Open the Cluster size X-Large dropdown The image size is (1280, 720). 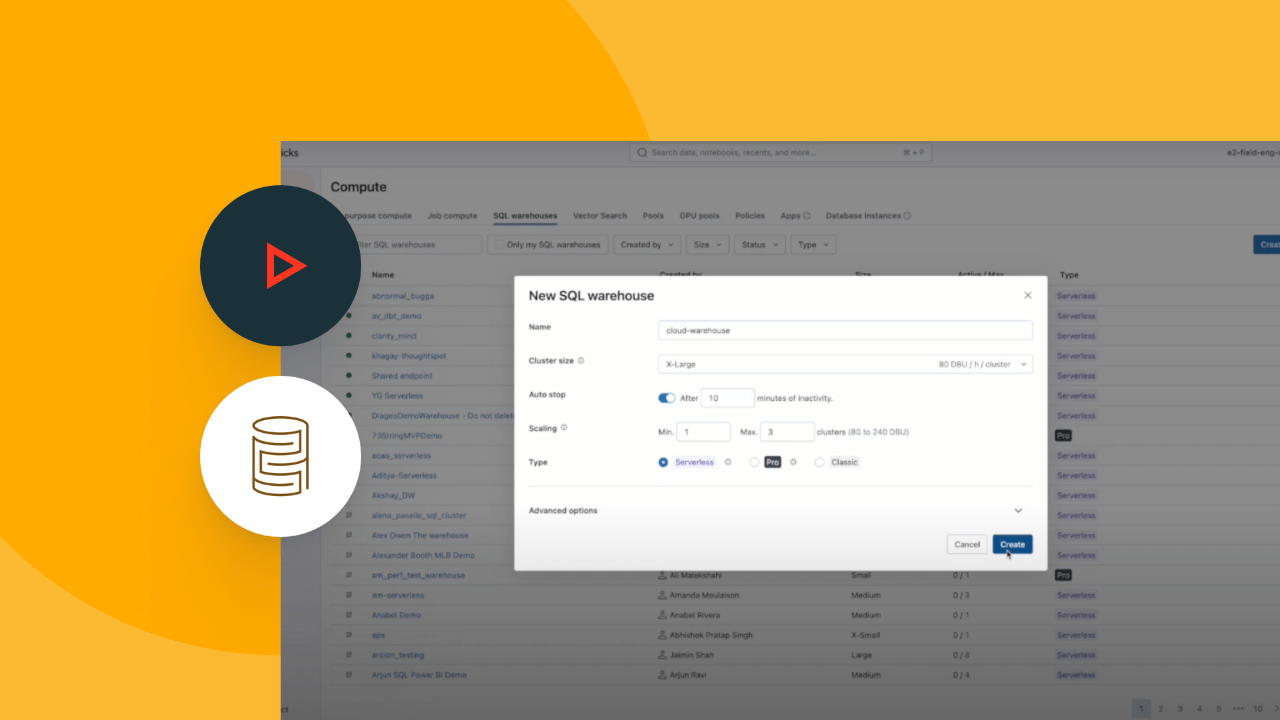pyautogui.click(x=845, y=364)
